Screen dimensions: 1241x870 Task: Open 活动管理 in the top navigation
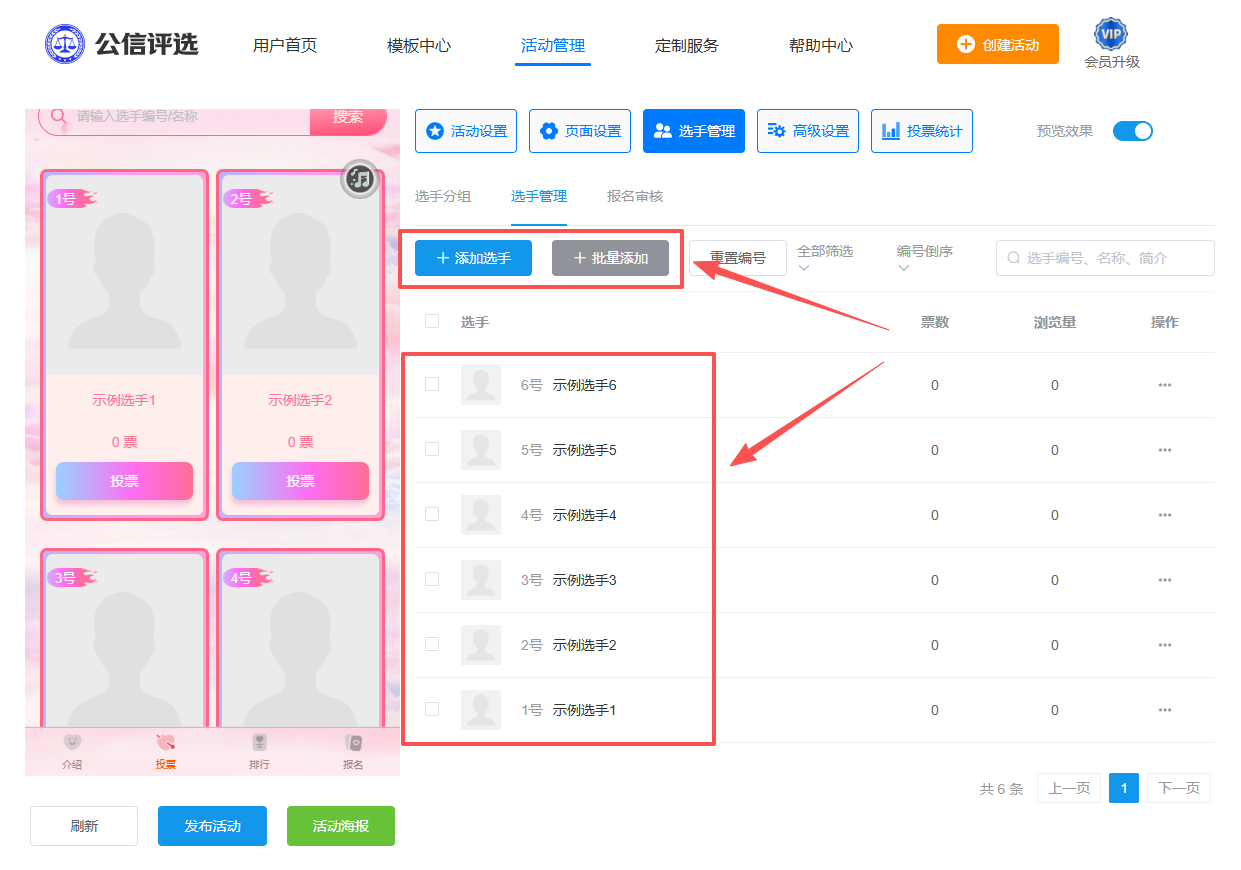click(553, 45)
